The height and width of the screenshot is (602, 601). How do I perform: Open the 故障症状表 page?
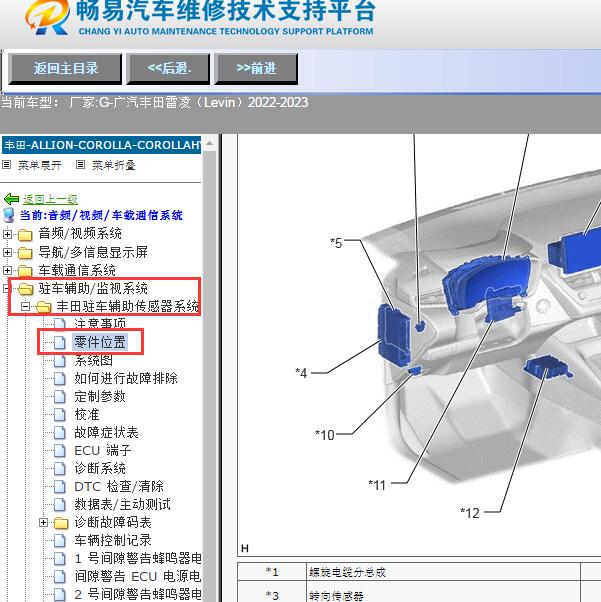point(106,432)
